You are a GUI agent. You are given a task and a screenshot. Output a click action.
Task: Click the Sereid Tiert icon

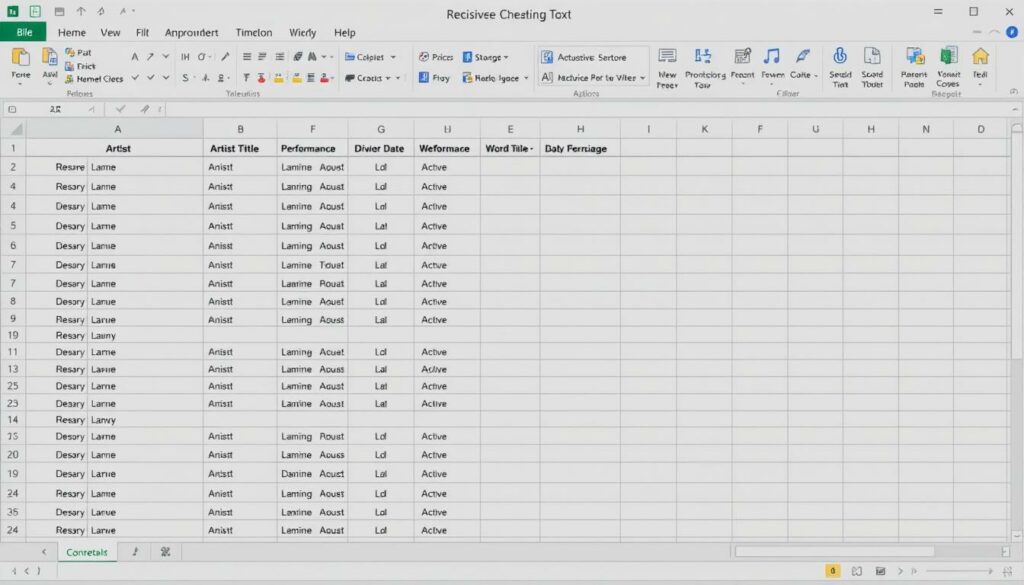[x=840, y=56]
